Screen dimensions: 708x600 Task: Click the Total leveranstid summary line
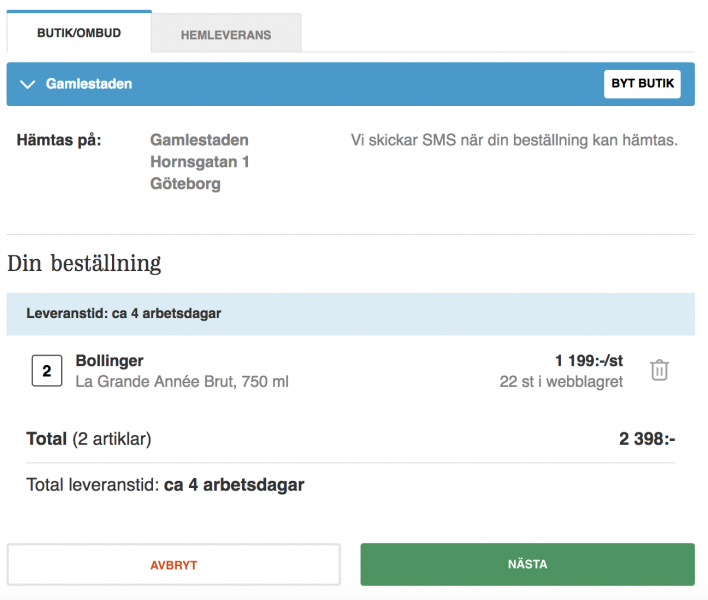click(x=165, y=484)
